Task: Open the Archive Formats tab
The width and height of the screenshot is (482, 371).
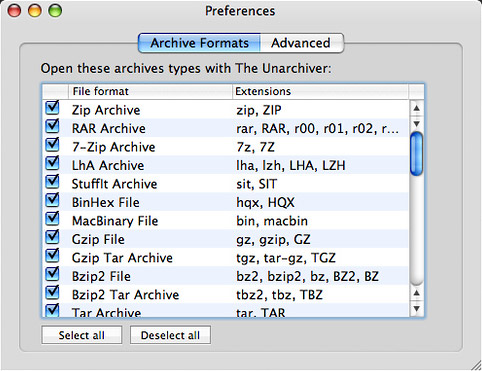Action: pos(199,43)
